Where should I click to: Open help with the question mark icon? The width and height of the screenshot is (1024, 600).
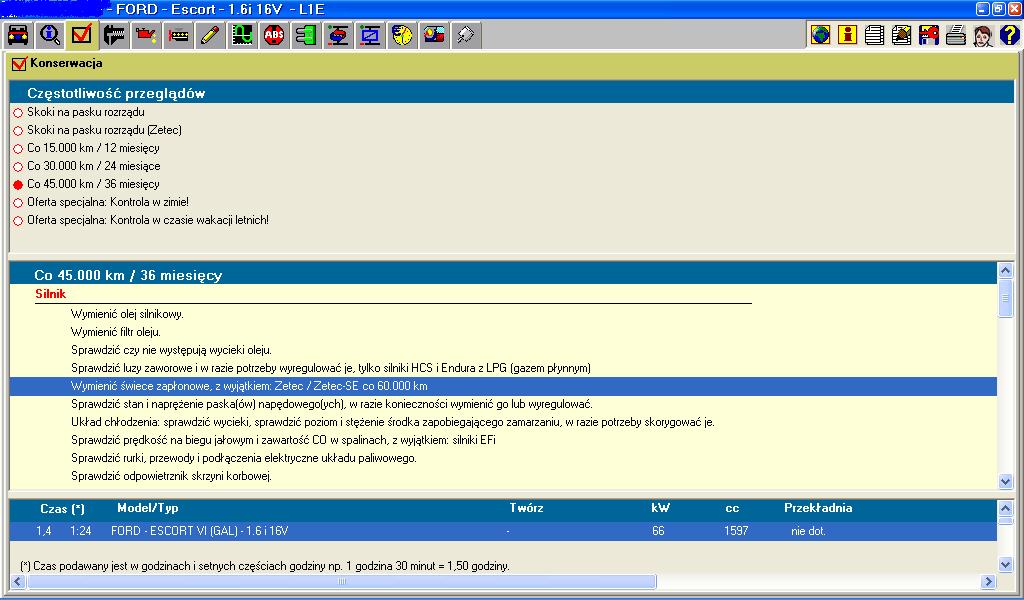pos(1009,36)
